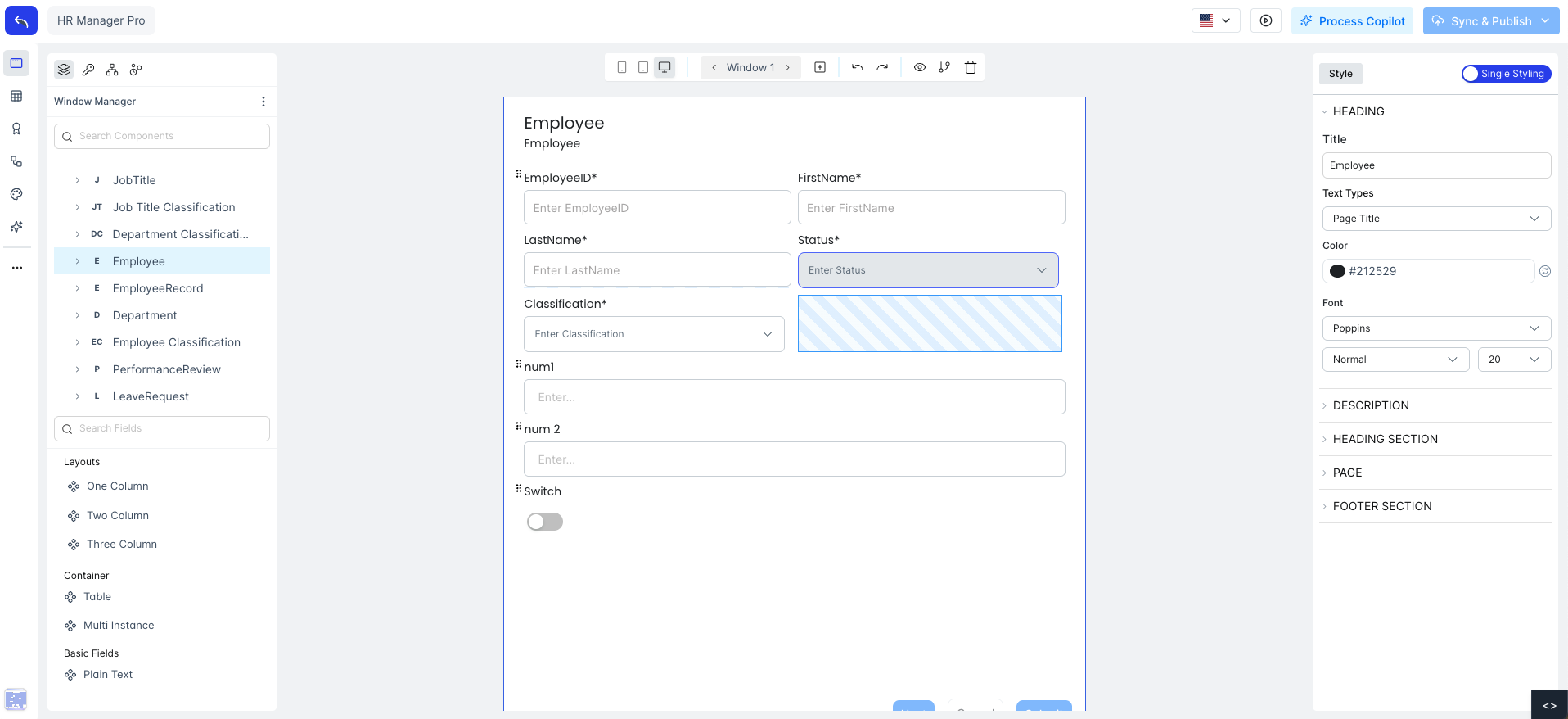Click Sync & Publish button
This screenshot has height=719, width=1568.
tap(1491, 20)
